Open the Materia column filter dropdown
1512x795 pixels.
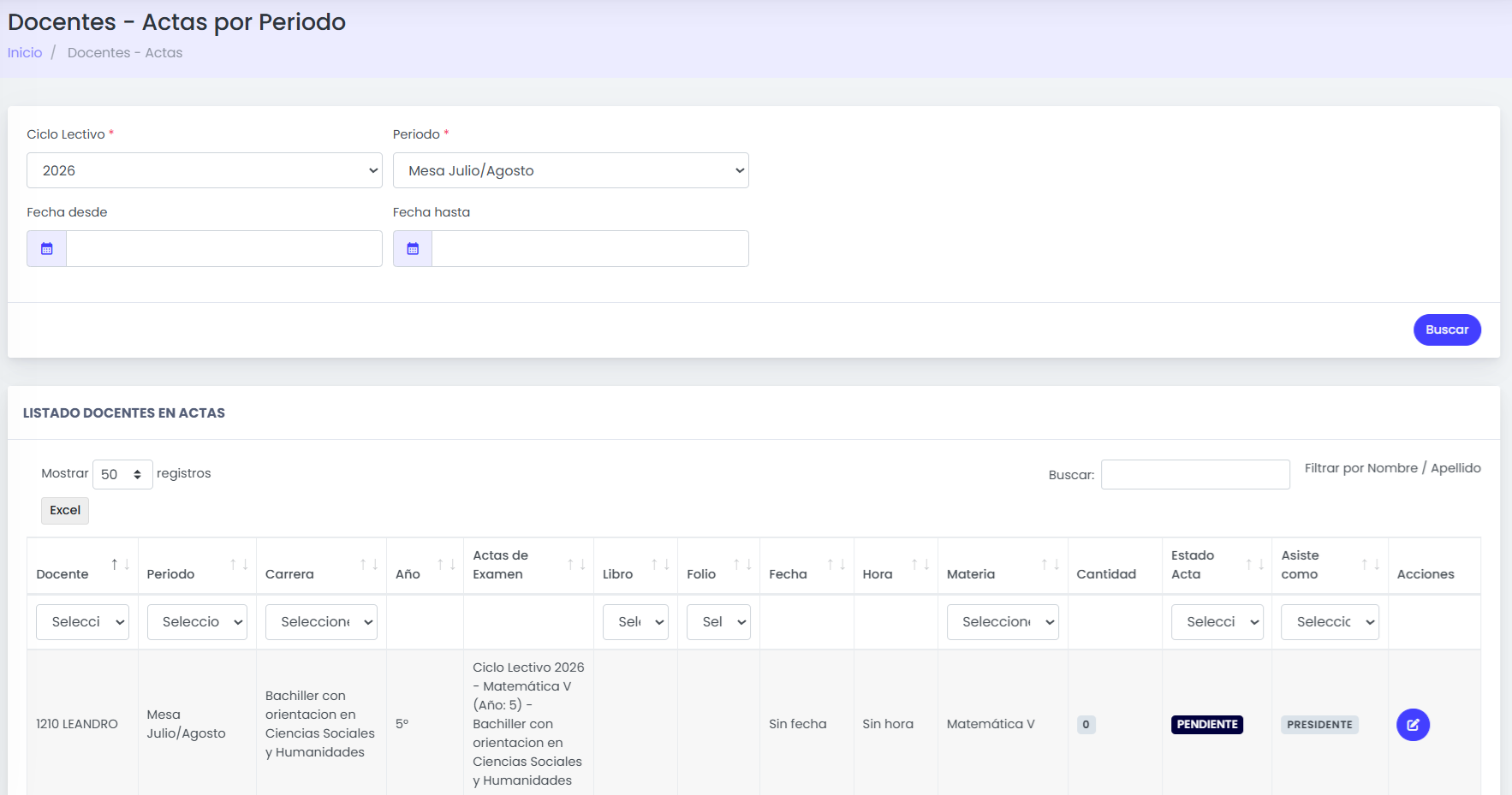pyautogui.click(x=1003, y=622)
